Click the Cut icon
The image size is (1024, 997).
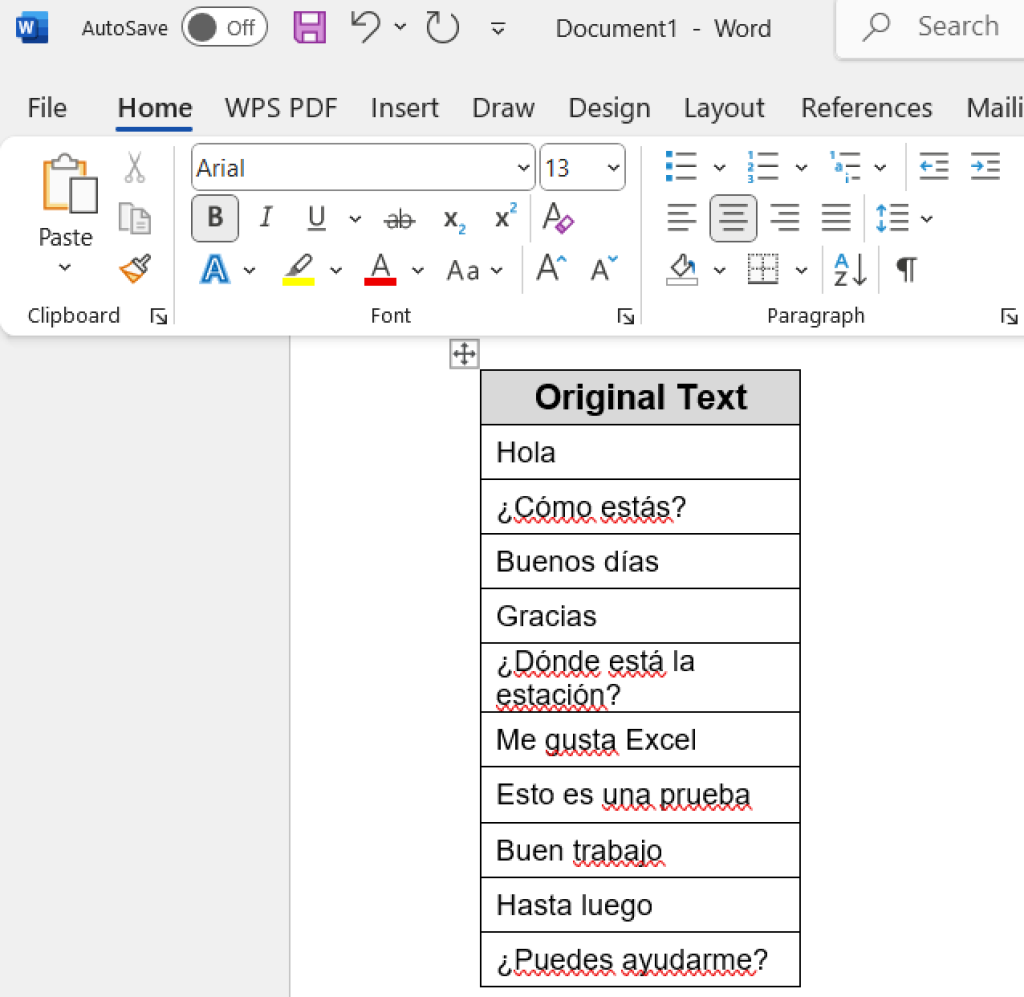(134, 166)
